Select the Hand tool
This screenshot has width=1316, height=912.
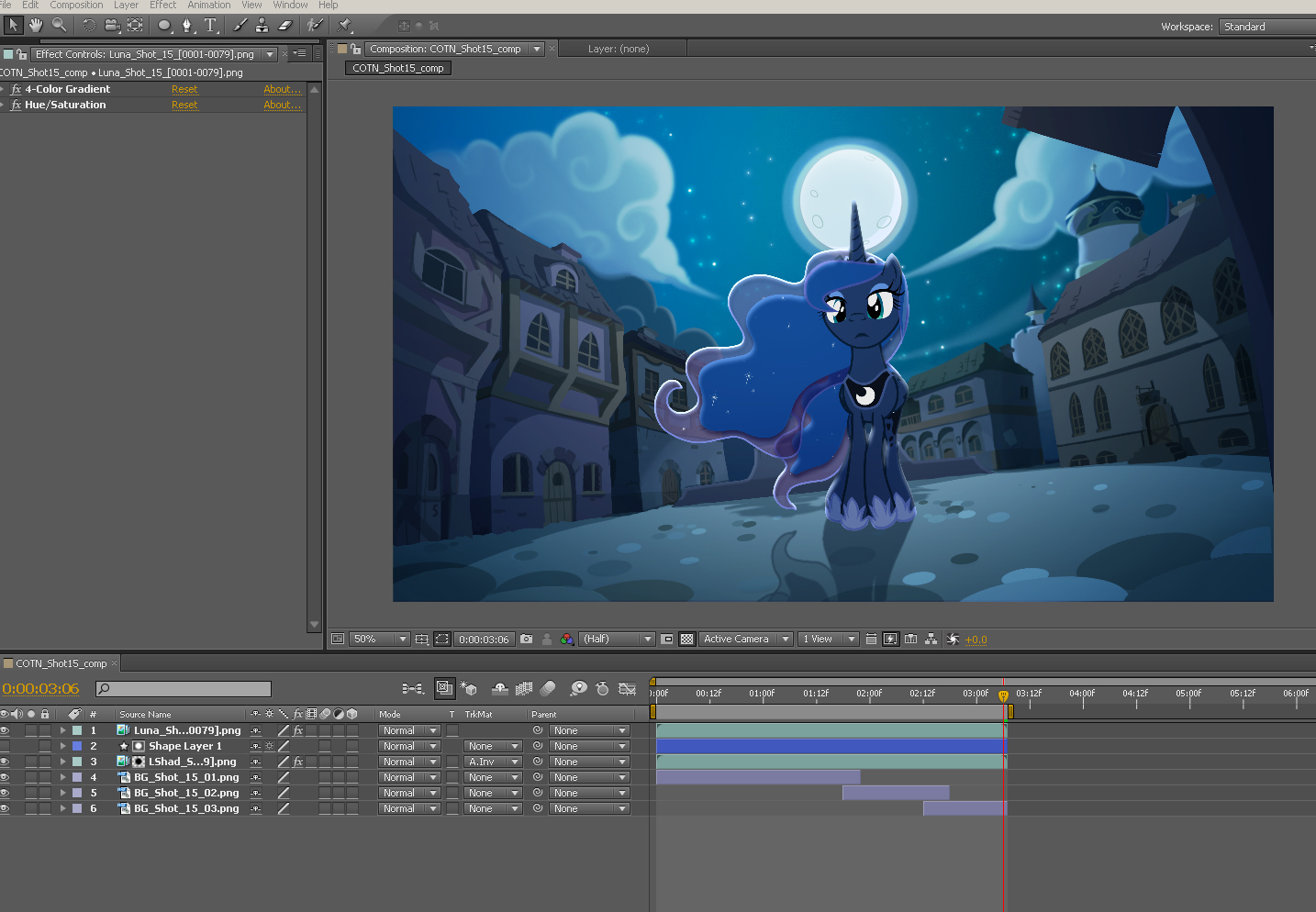[36, 26]
